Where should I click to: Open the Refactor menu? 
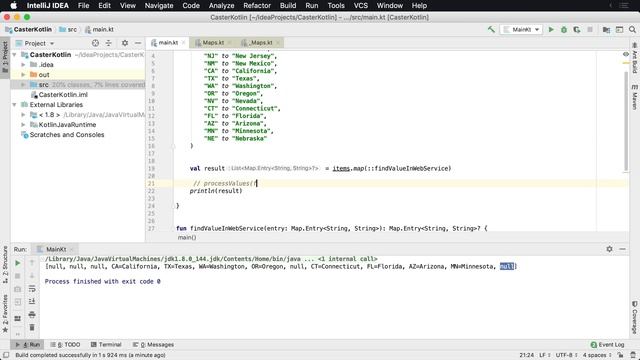point(257,5)
